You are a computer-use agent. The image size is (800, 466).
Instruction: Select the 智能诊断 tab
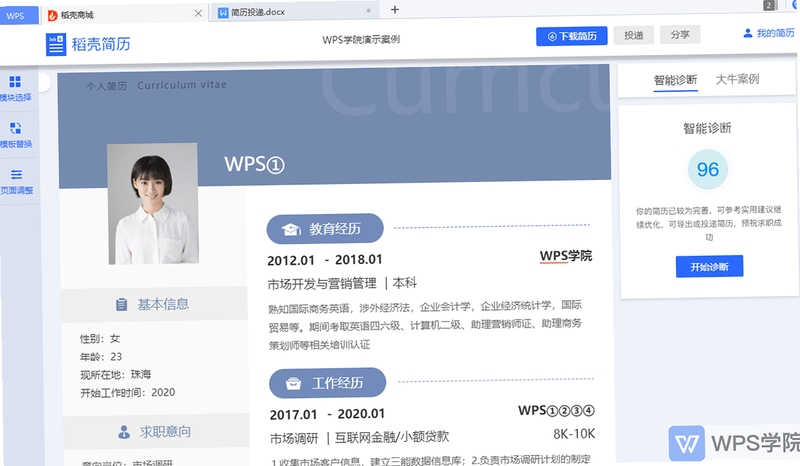[676, 80]
